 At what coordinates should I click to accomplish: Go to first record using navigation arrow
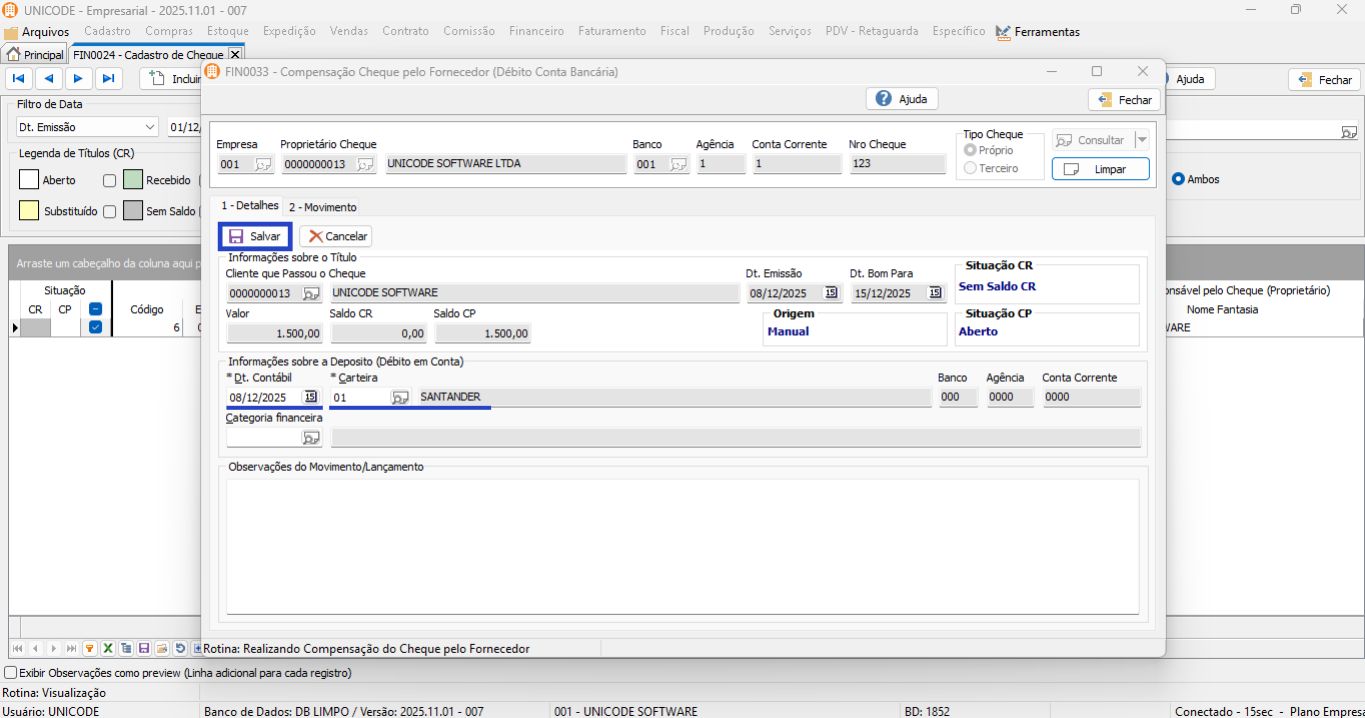pos(19,79)
